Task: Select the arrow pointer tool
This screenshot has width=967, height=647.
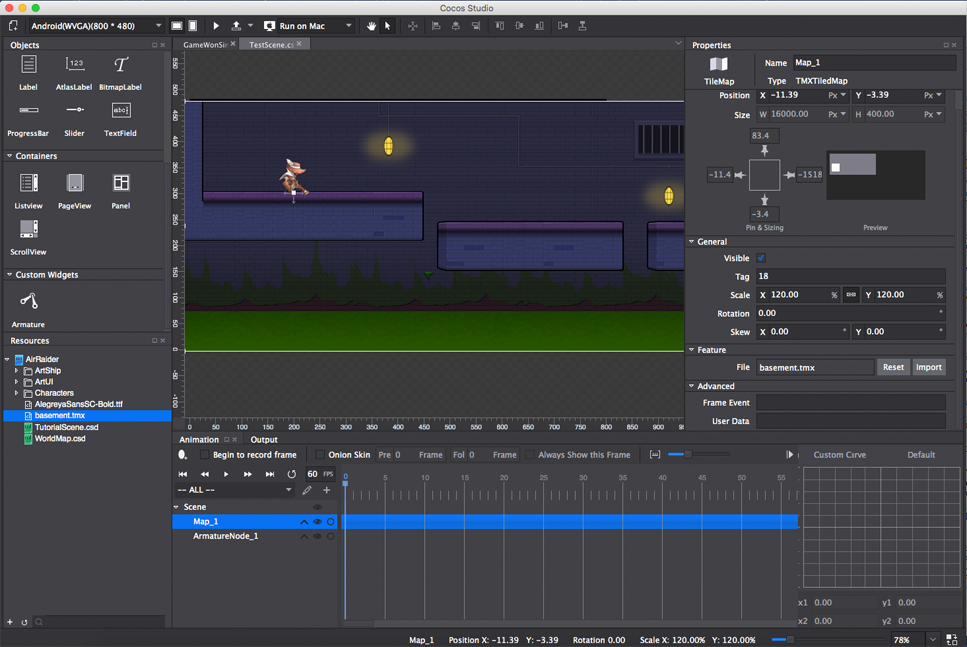Action: 388,26
